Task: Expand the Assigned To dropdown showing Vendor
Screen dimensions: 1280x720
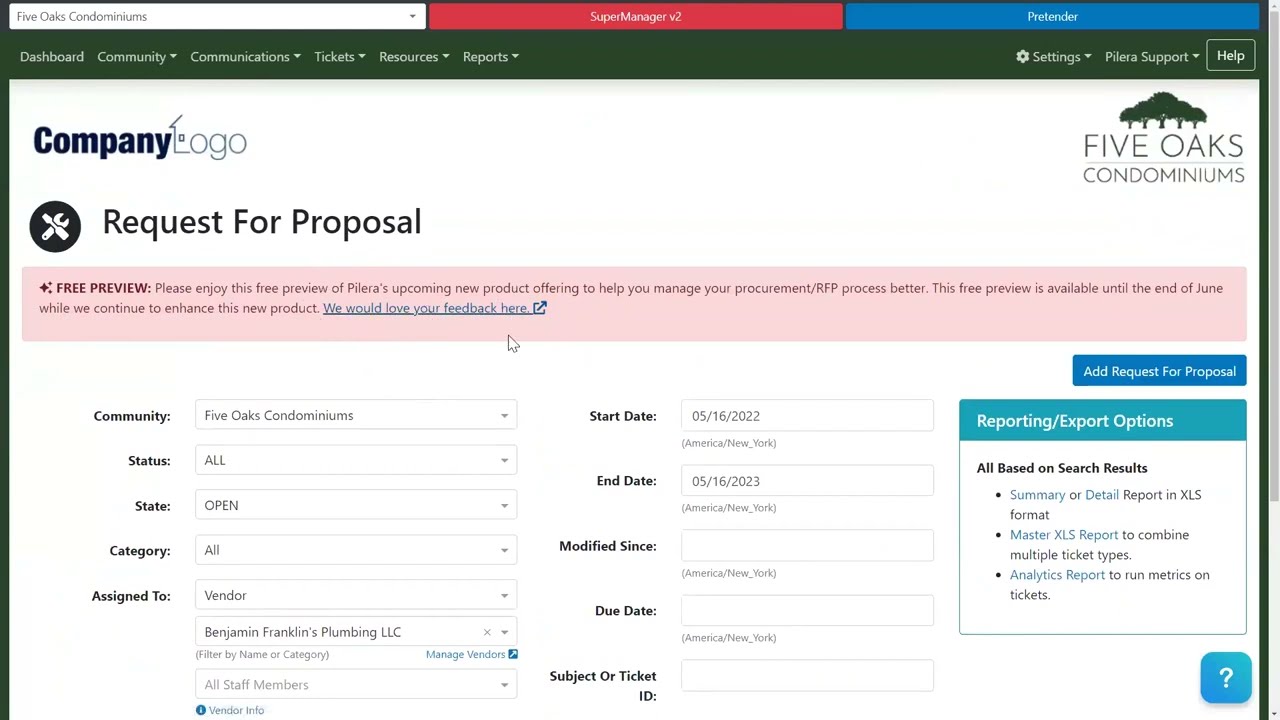Action: (356, 596)
